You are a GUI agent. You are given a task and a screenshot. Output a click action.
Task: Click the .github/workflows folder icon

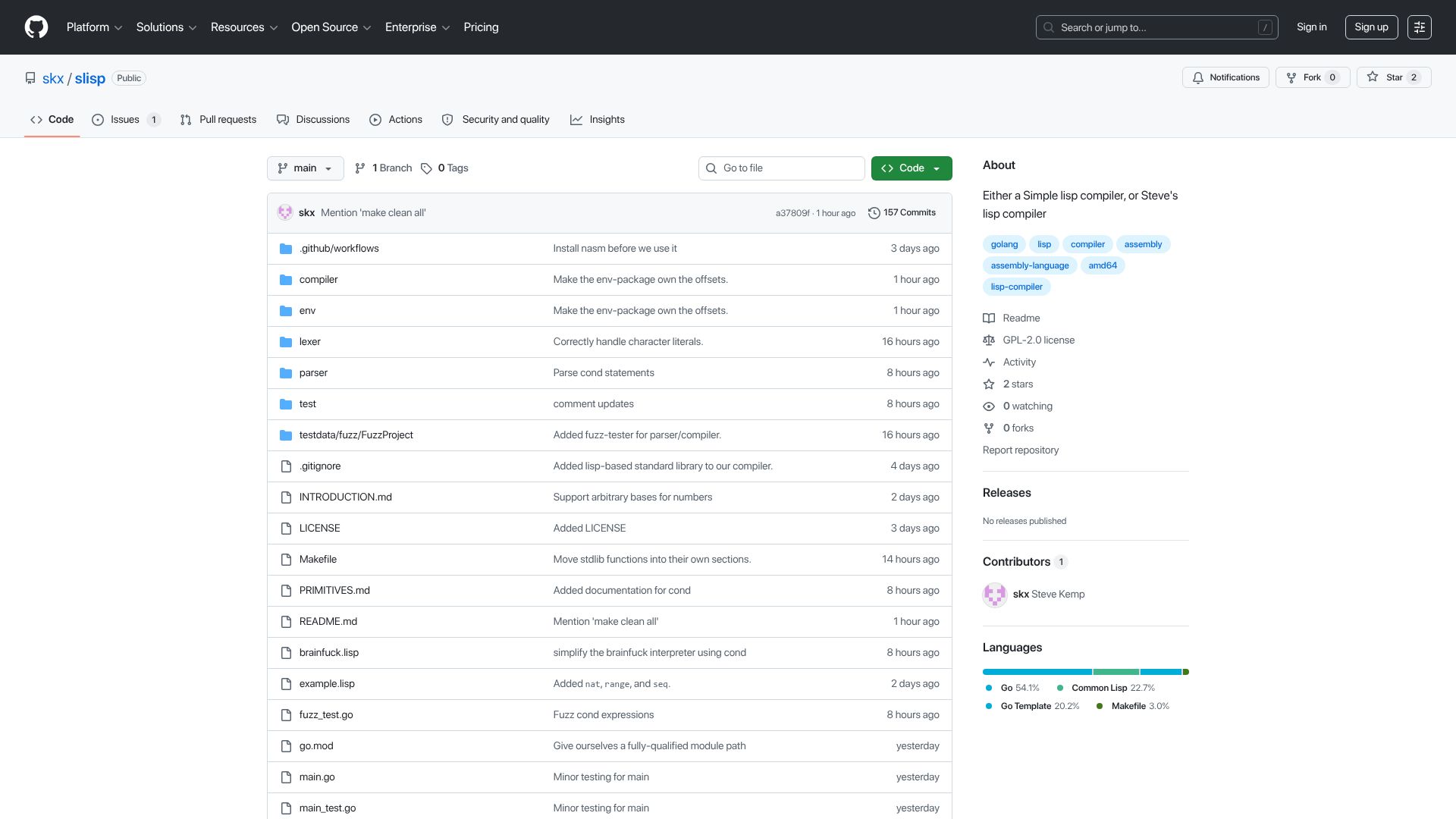pyautogui.click(x=286, y=249)
